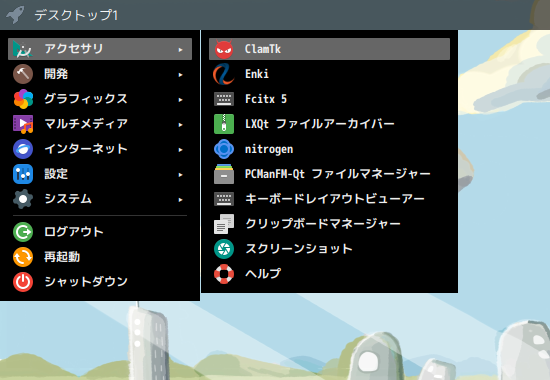550x380 pixels.
Task: Expand the 開発 submenu arrow
Action: point(180,74)
